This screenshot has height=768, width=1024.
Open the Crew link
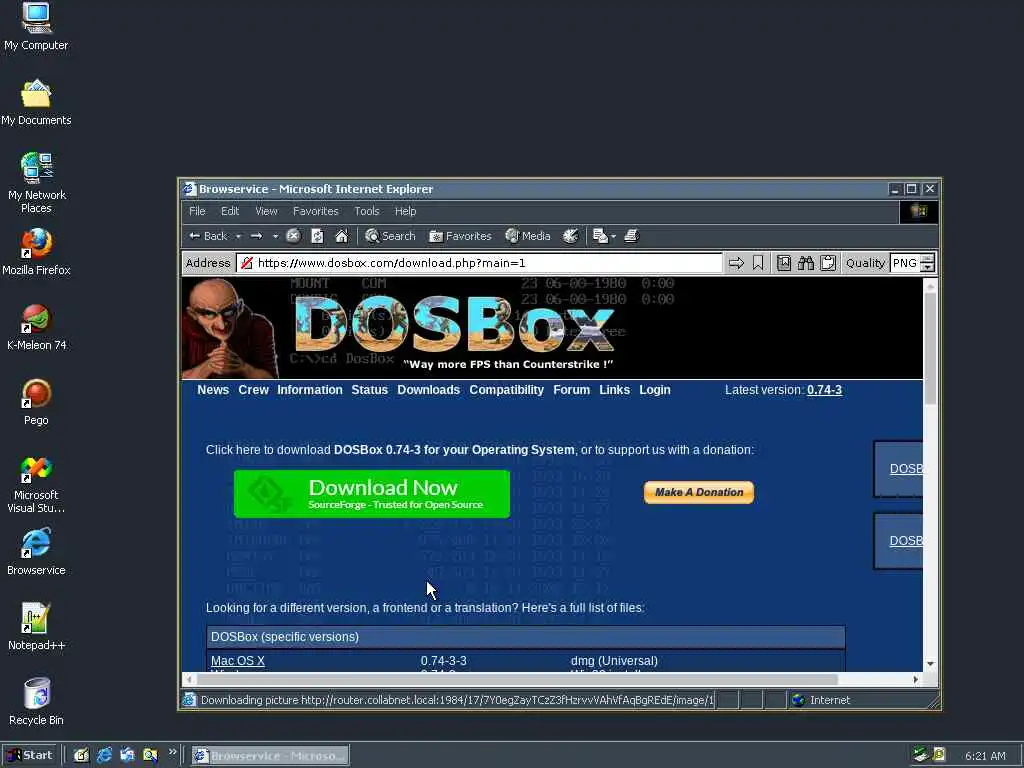[253, 390]
